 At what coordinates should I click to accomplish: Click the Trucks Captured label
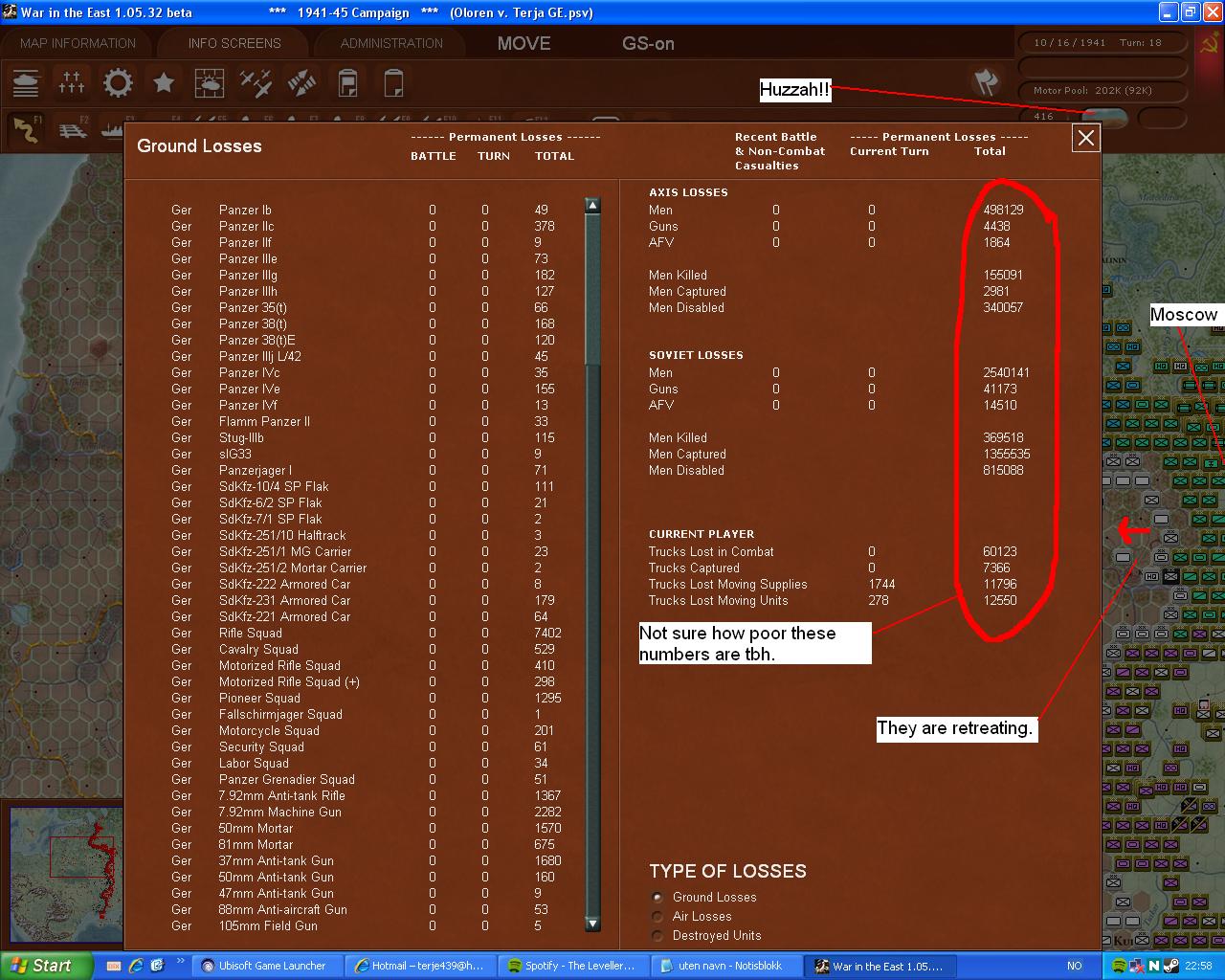(694, 568)
